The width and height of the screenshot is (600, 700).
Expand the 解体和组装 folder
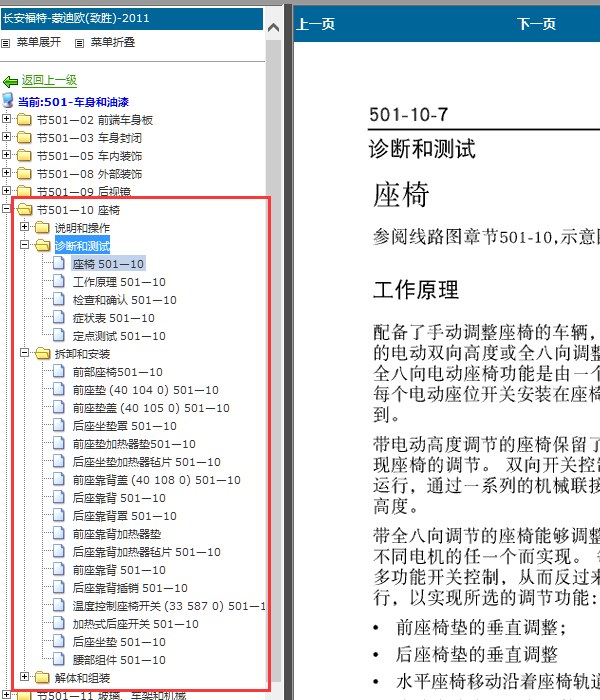point(25,677)
